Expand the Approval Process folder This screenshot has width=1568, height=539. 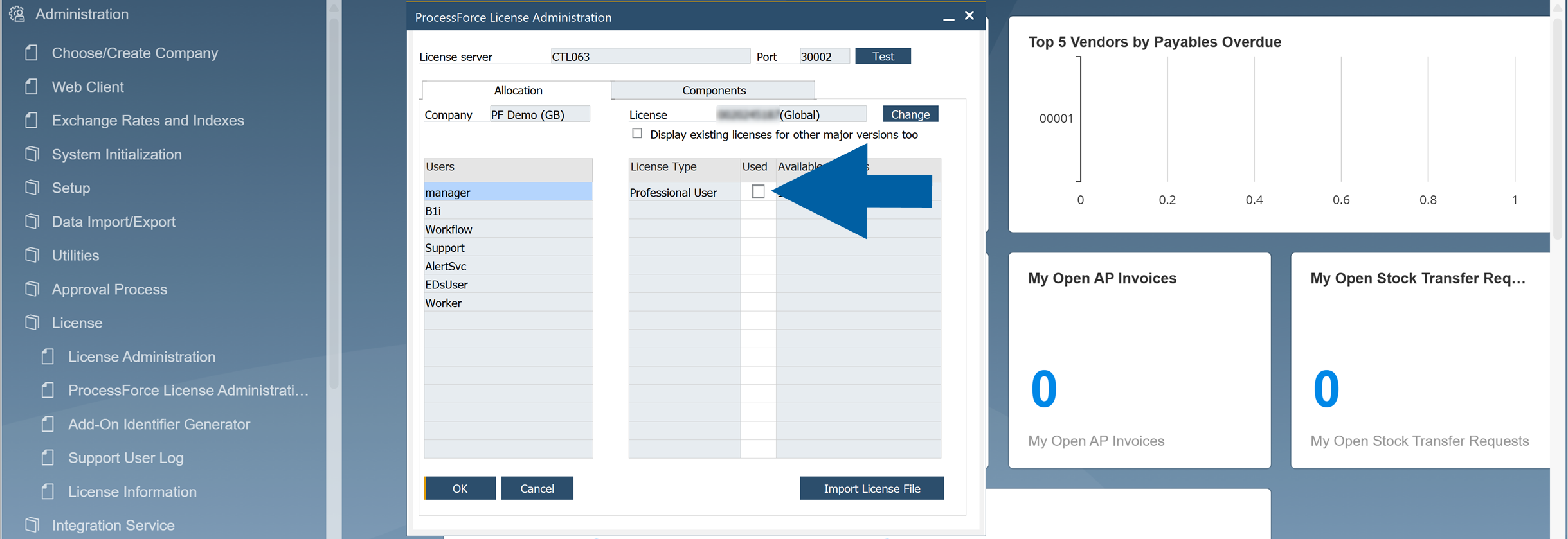coord(109,289)
